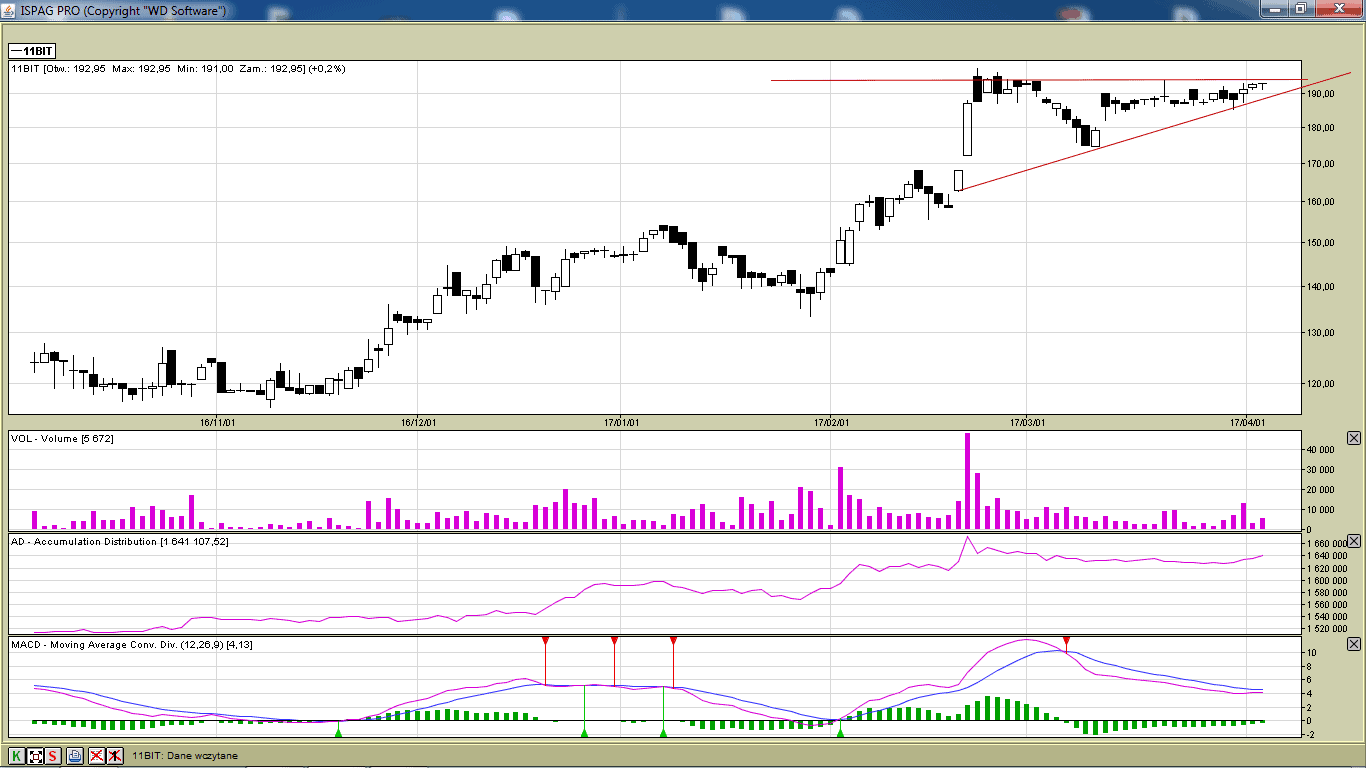
Task: Click the green K button in bottom toolbar
Action: pos(17,756)
